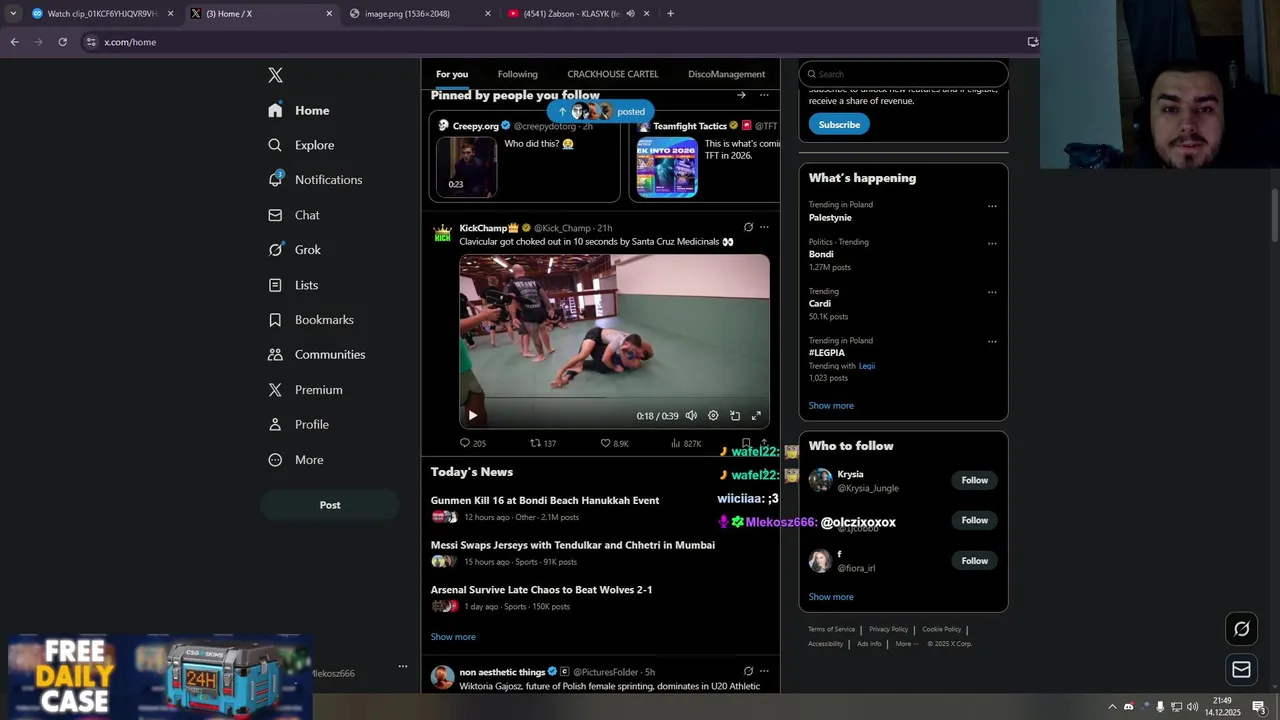Go back in browser
This screenshot has width=1280, height=720.
(x=14, y=42)
